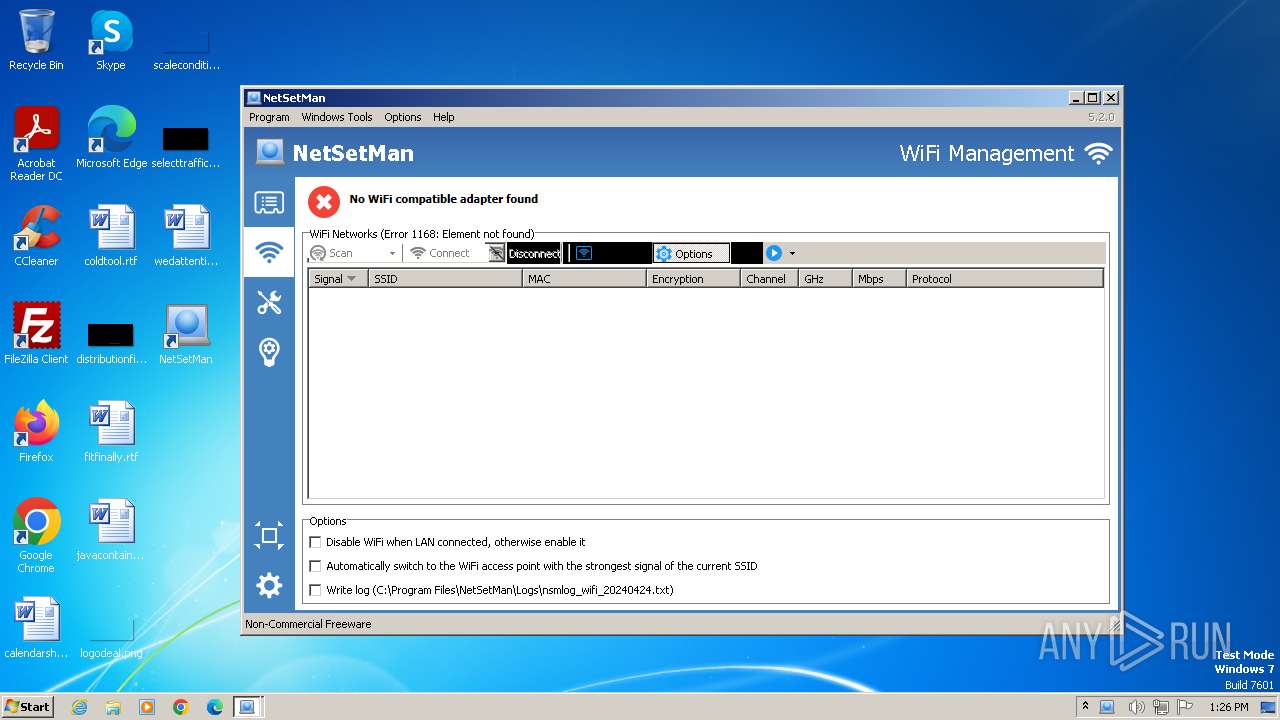
Task: Expand the dropdown arrow beside play button
Action: 792,254
